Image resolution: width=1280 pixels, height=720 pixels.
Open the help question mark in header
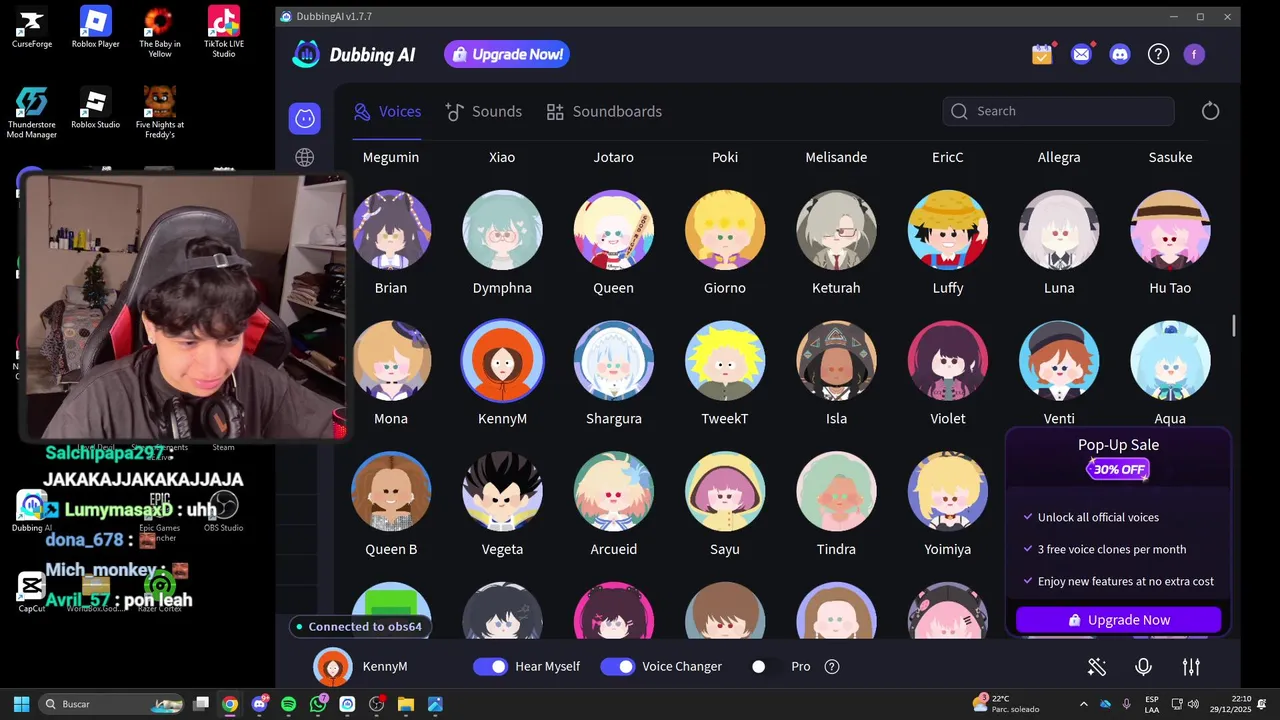1158,54
